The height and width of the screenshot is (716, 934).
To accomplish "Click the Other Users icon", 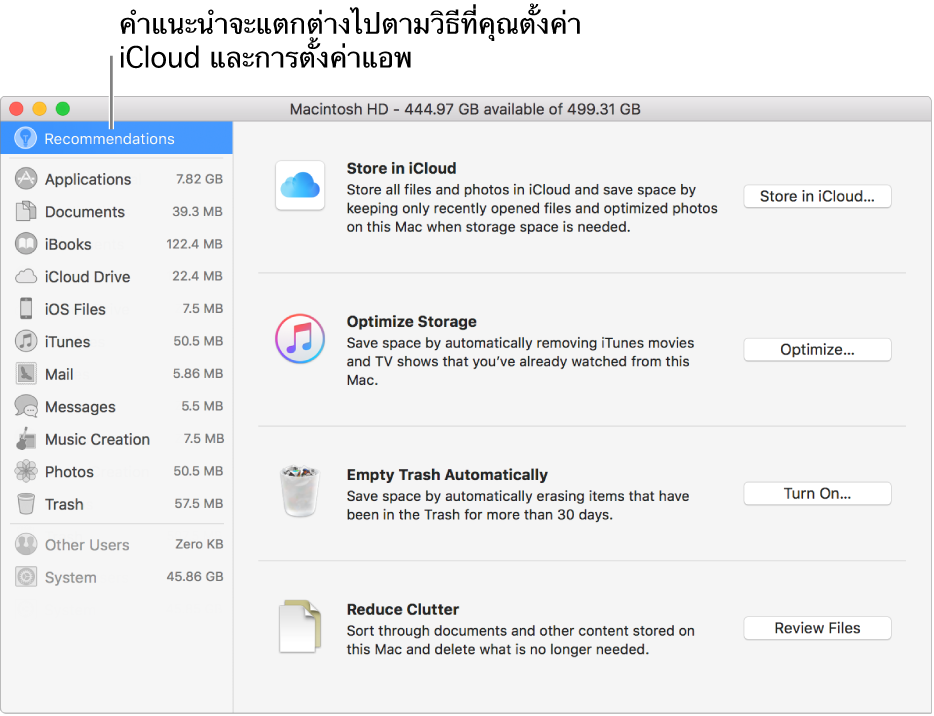I will [26, 544].
